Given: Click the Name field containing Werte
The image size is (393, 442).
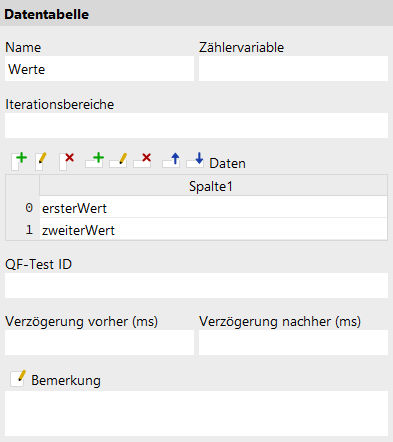Looking at the screenshot, I should 99,69.
